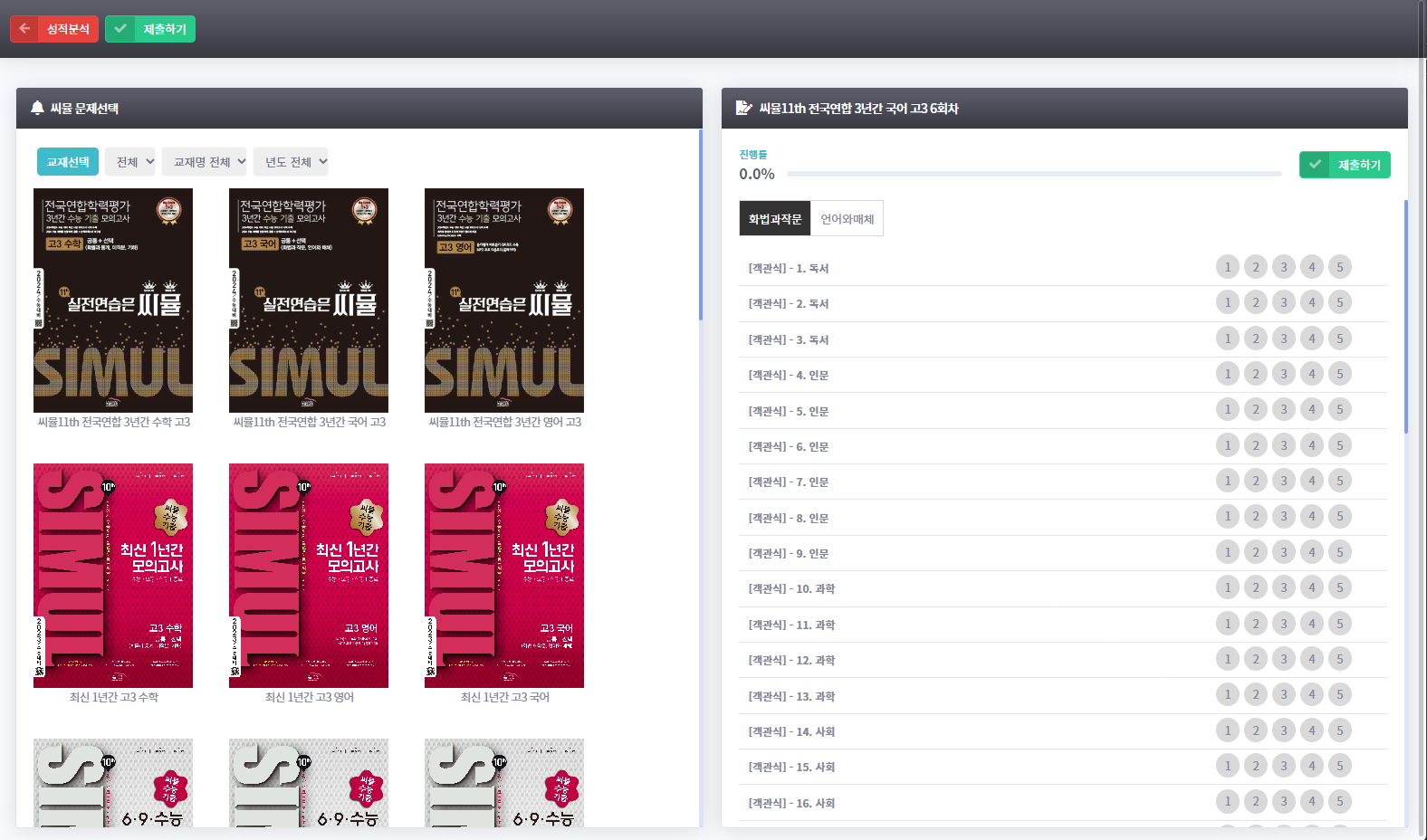The height and width of the screenshot is (840, 1427).
Task: Choose answer 4 for question 9 인문
Action: coord(1312,552)
